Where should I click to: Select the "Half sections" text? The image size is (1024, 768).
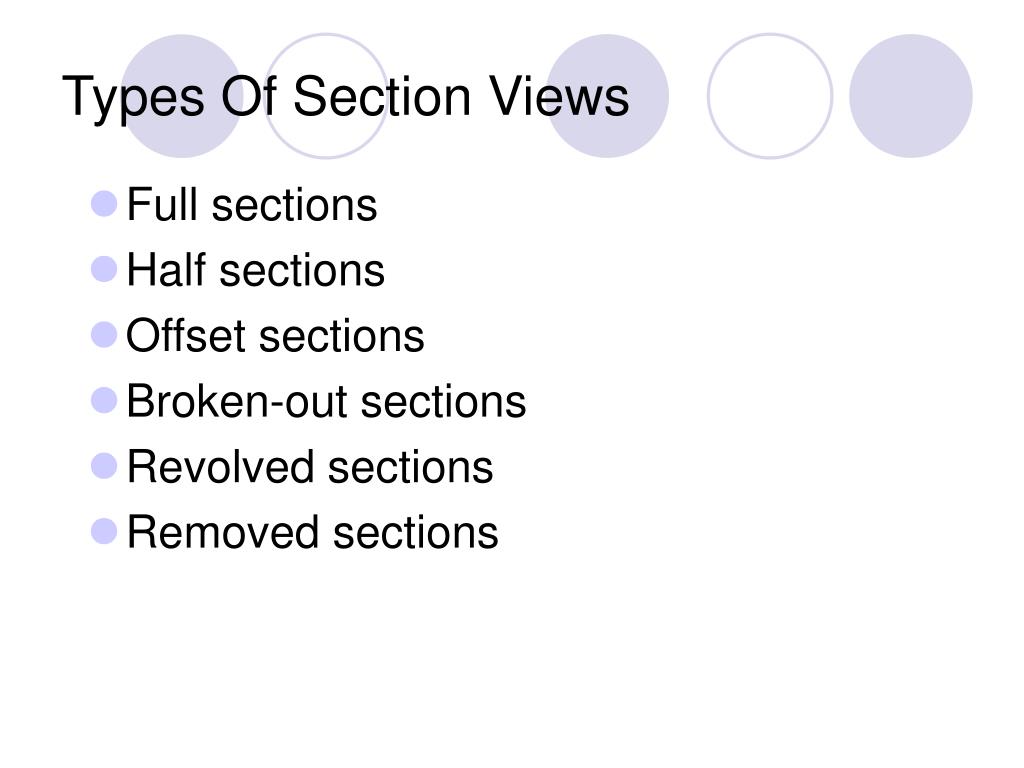[256, 270]
